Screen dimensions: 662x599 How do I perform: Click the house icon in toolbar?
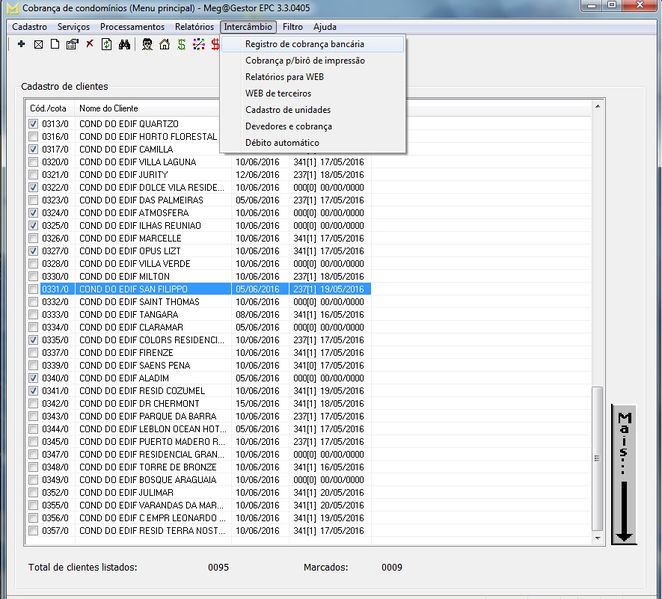coord(164,45)
